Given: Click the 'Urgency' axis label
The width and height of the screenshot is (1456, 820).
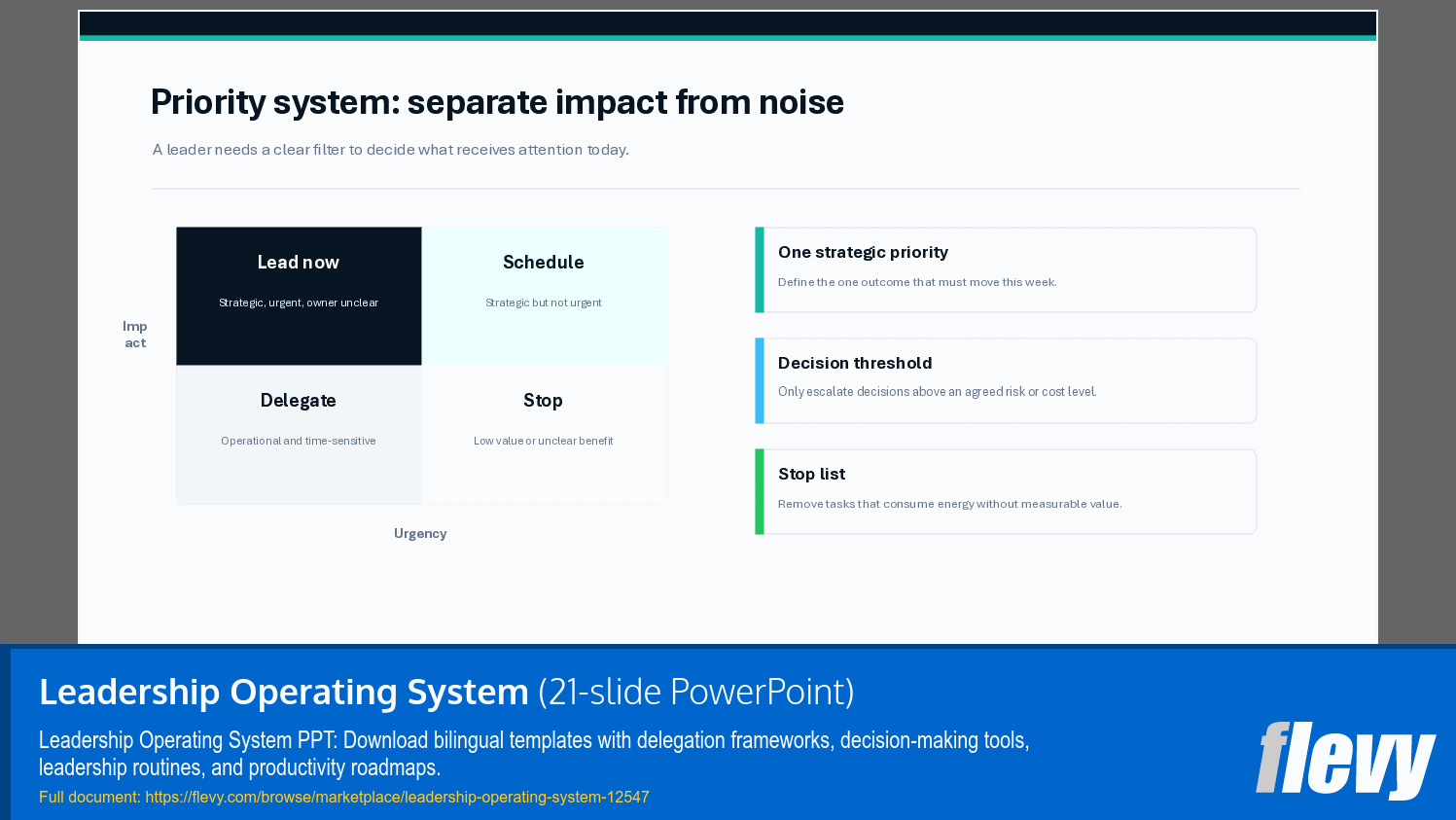Looking at the screenshot, I should 420,533.
